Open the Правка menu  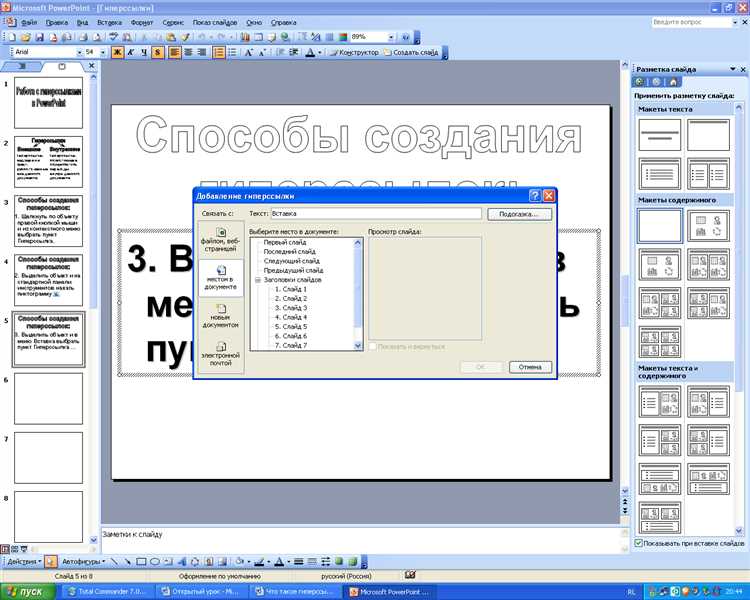56,22
